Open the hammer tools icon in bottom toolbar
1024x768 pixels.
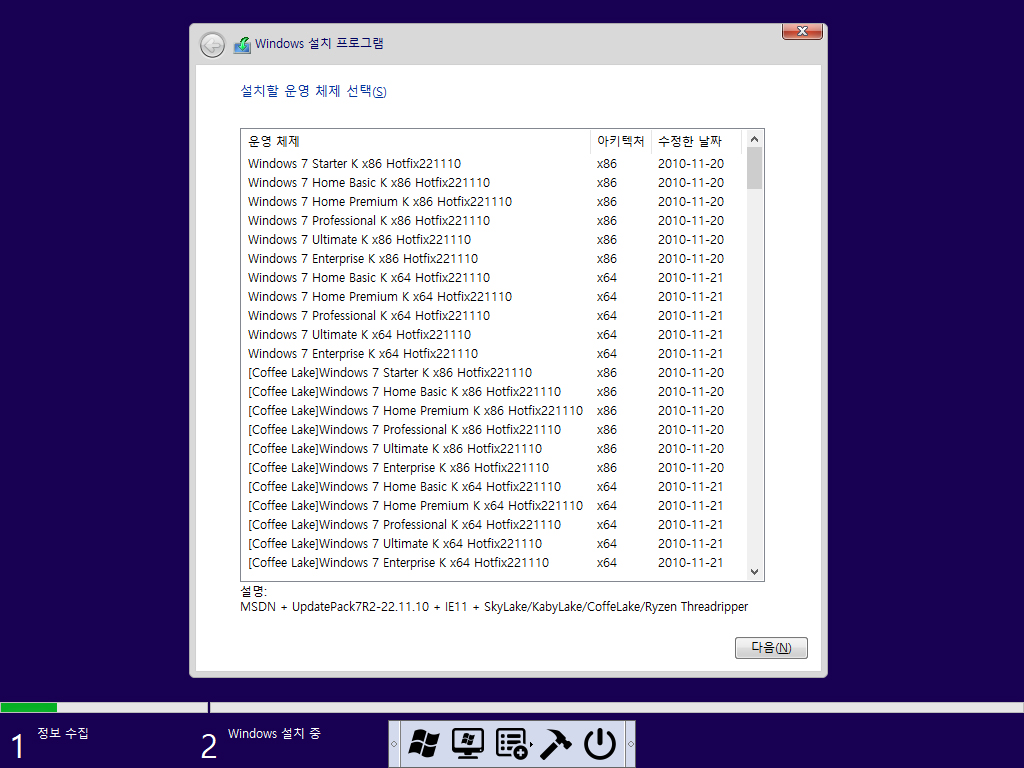click(x=555, y=744)
